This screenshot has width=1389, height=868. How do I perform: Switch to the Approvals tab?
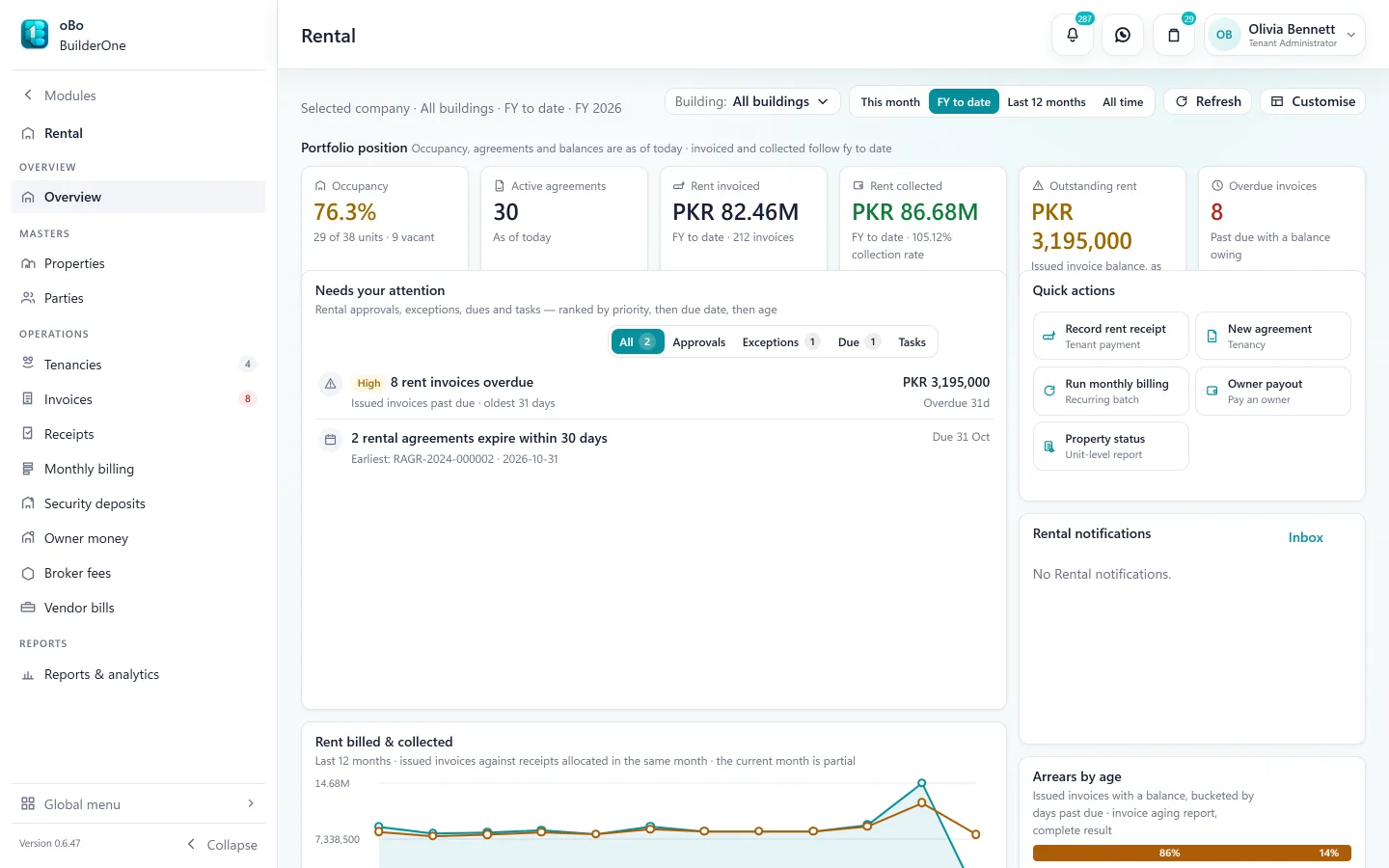(699, 341)
